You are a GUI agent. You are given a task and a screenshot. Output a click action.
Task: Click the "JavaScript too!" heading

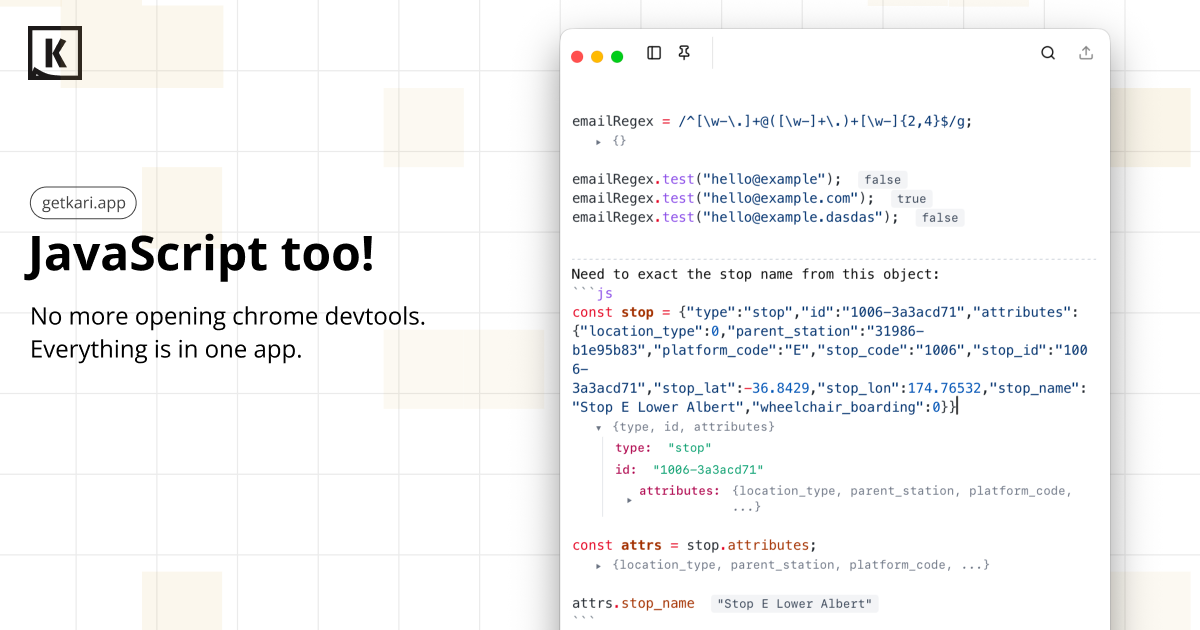(x=201, y=254)
